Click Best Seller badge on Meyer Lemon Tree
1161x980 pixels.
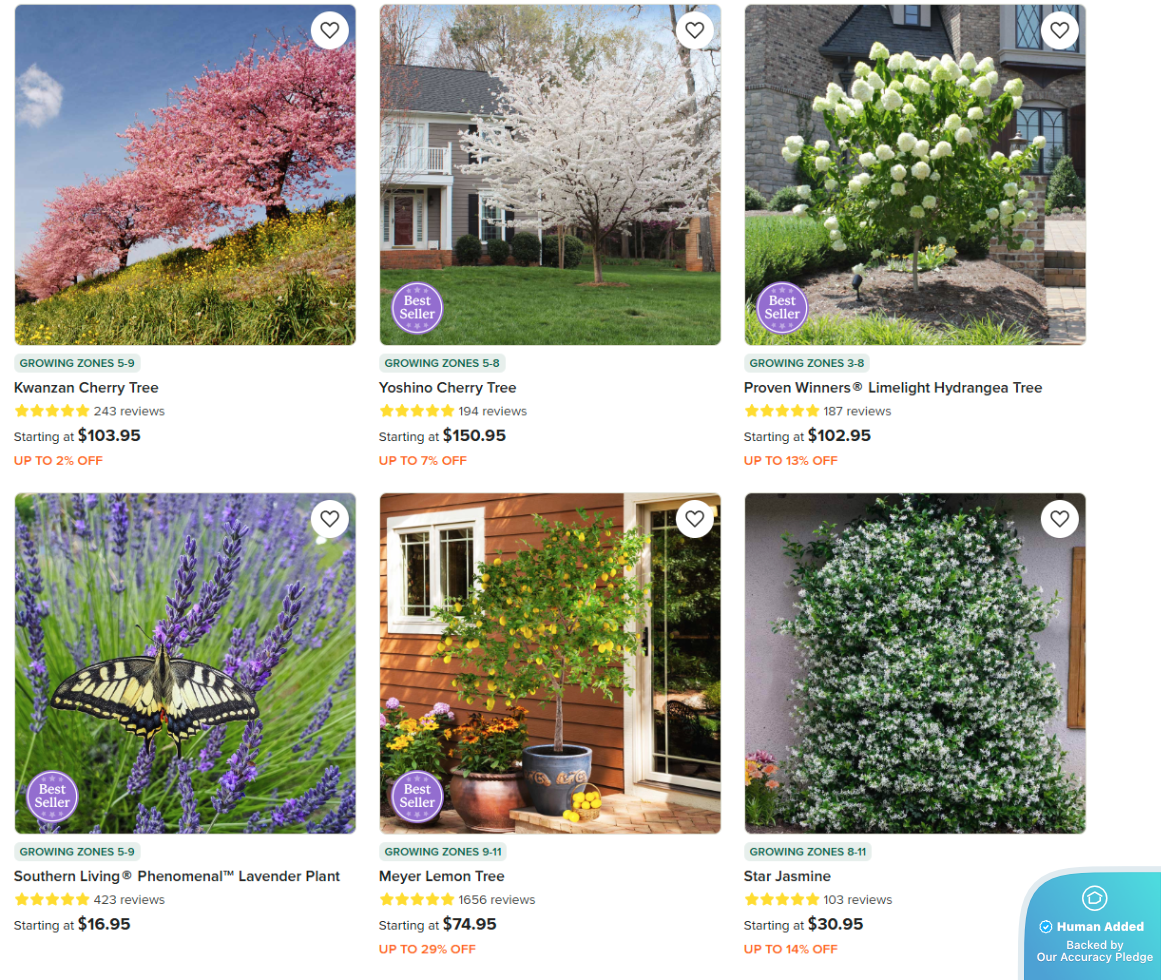pos(417,796)
